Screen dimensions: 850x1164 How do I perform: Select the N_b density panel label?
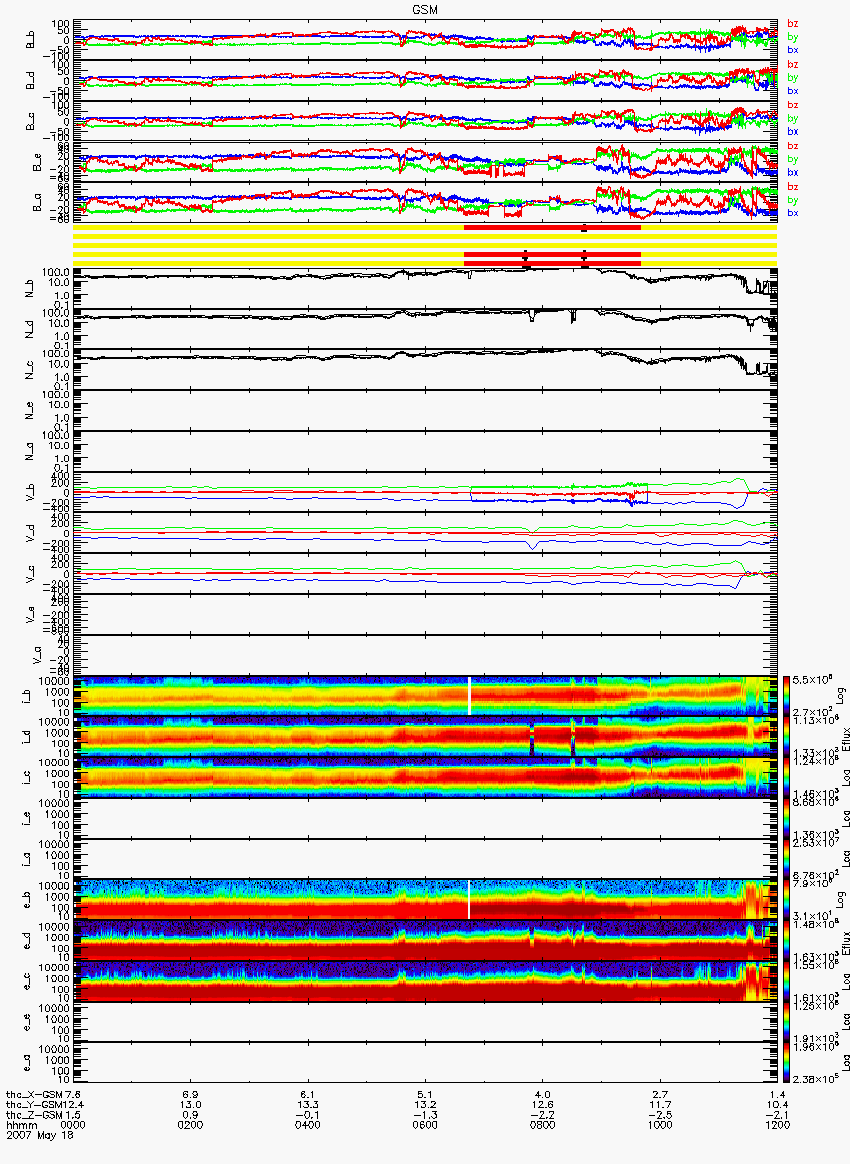[31, 289]
